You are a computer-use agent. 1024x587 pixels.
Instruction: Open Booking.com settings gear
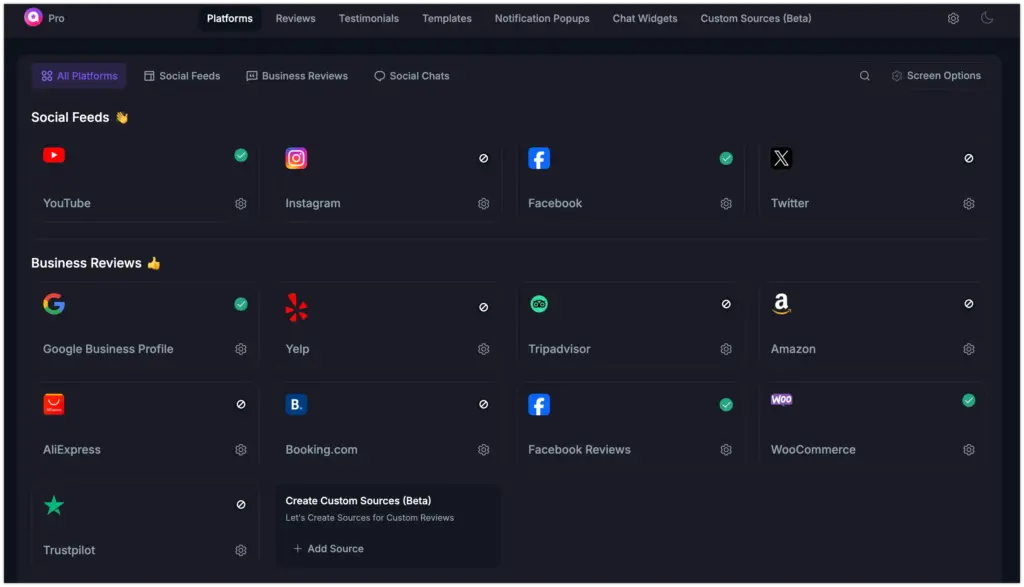(x=483, y=450)
